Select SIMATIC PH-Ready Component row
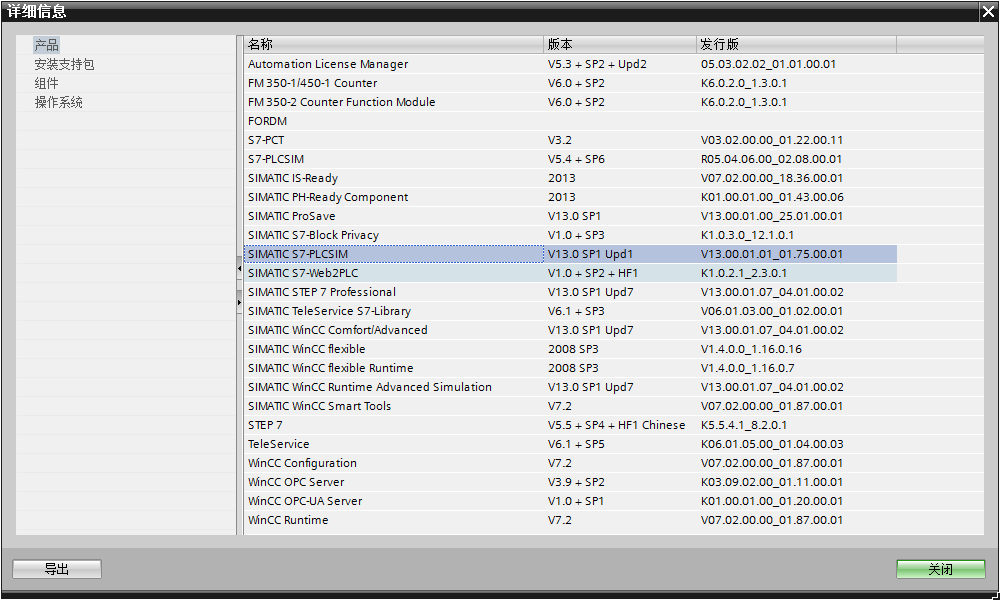The height and width of the screenshot is (600, 1000). 570,197
